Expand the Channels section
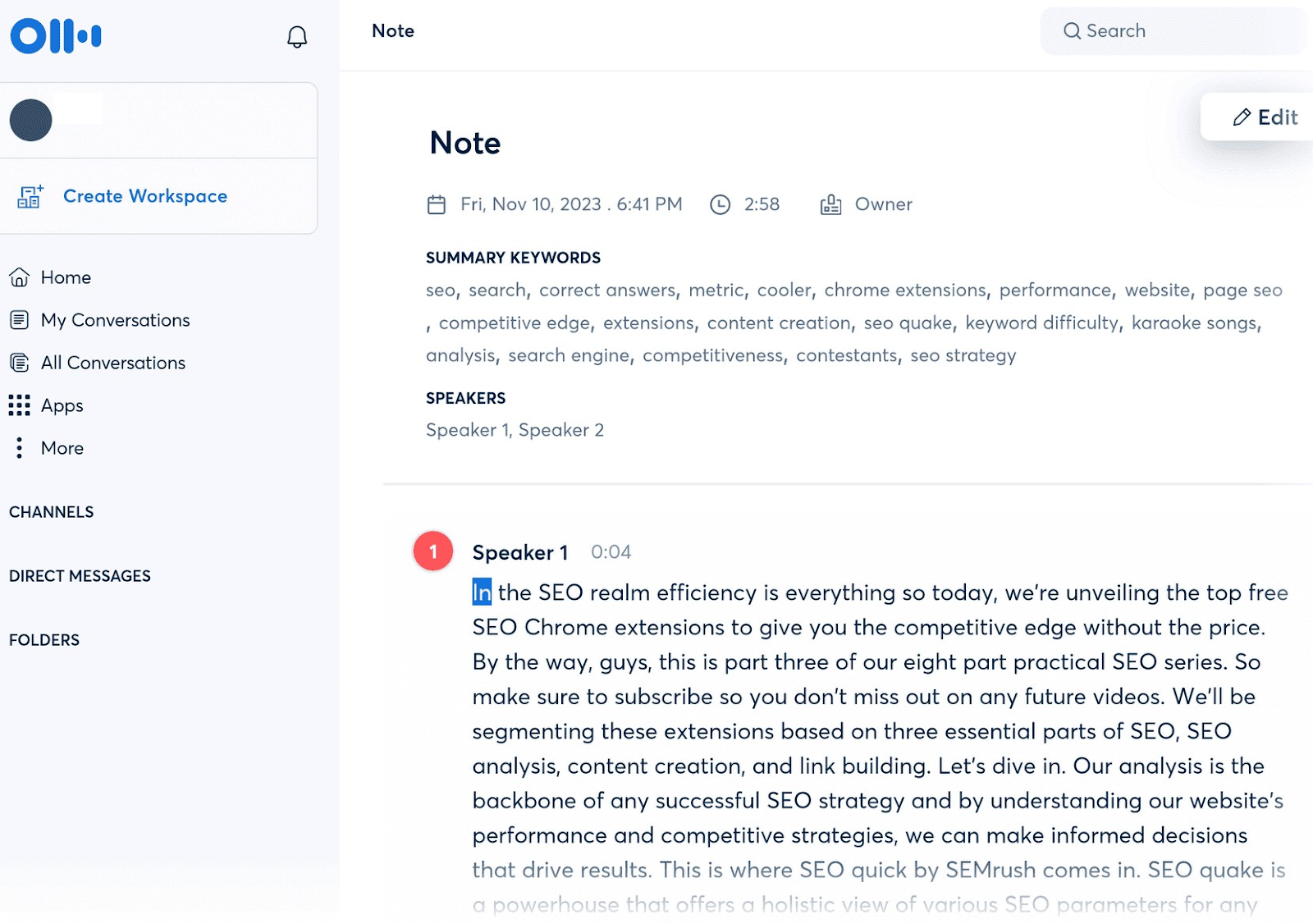 tap(52, 512)
